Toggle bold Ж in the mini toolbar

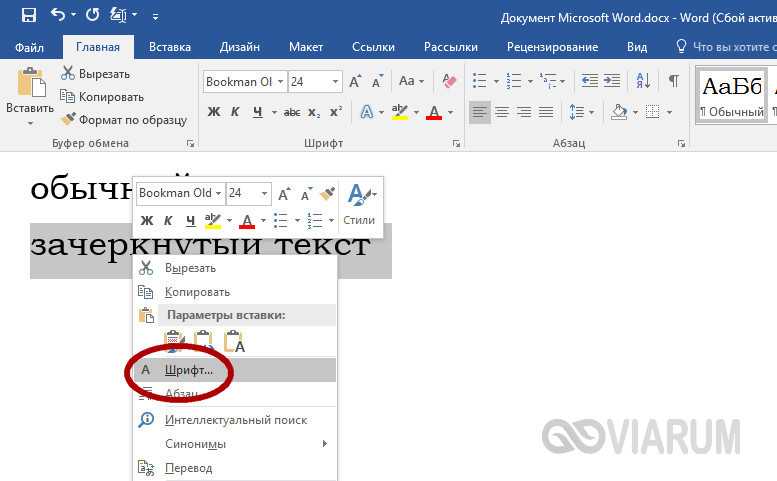point(147,220)
